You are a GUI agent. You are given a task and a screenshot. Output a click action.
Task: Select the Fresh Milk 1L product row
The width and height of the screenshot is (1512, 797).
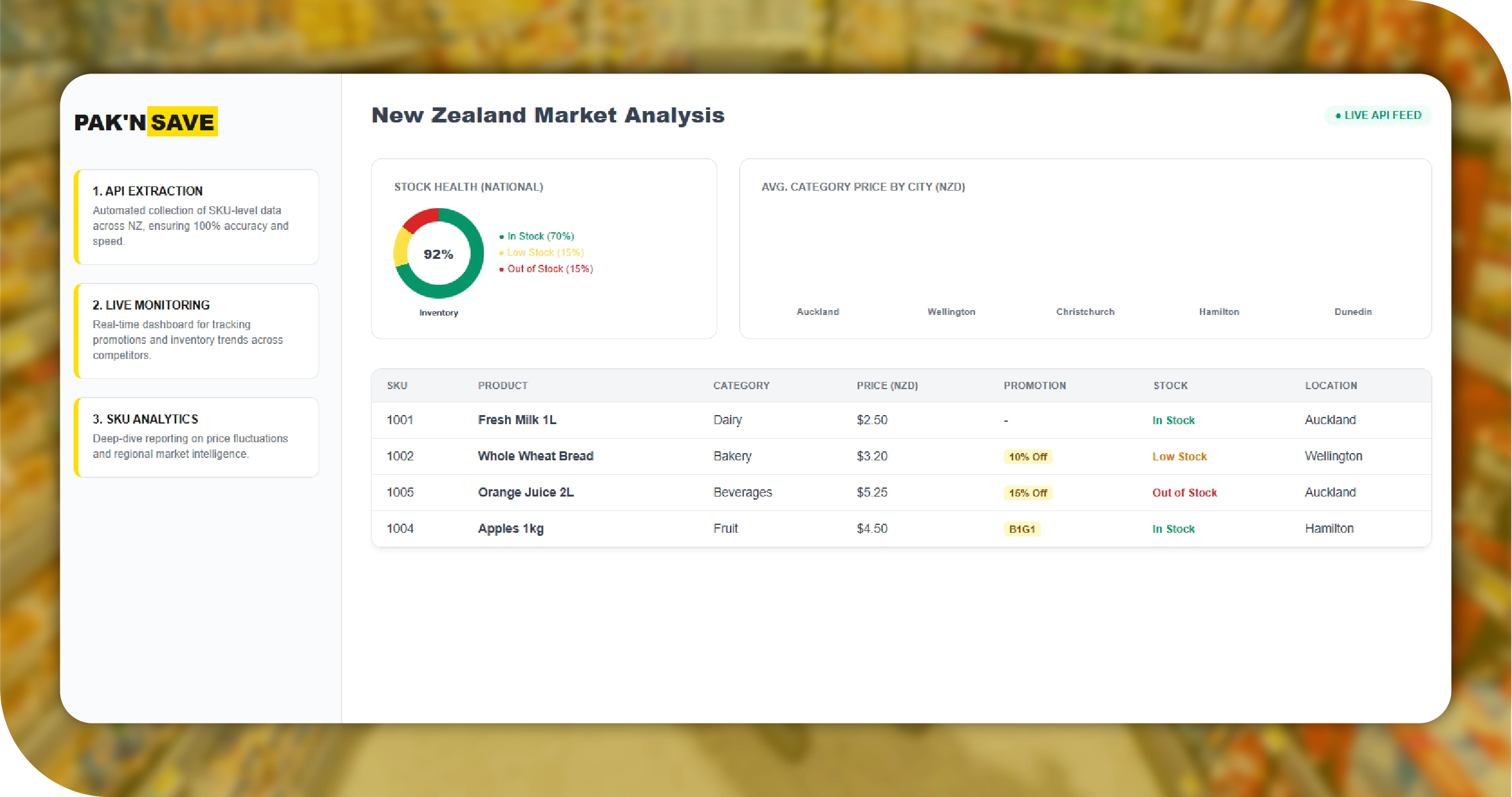pyautogui.click(x=517, y=420)
